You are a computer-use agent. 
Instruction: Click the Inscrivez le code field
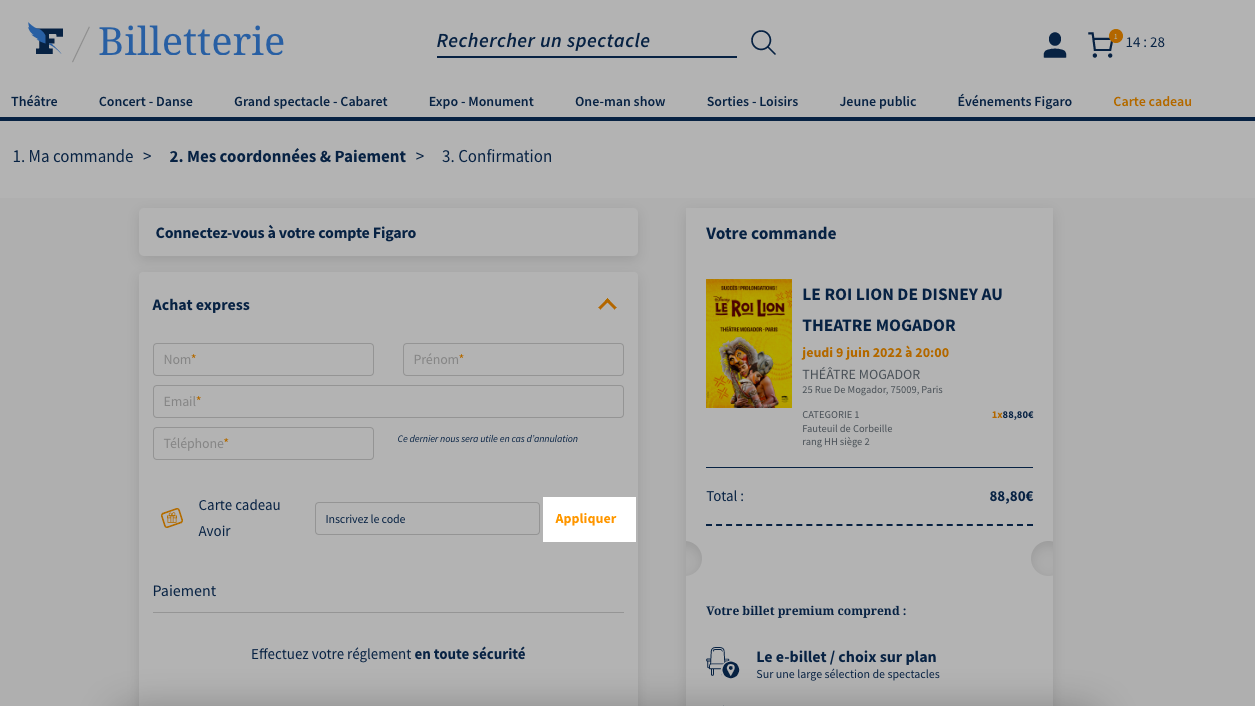point(427,519)
